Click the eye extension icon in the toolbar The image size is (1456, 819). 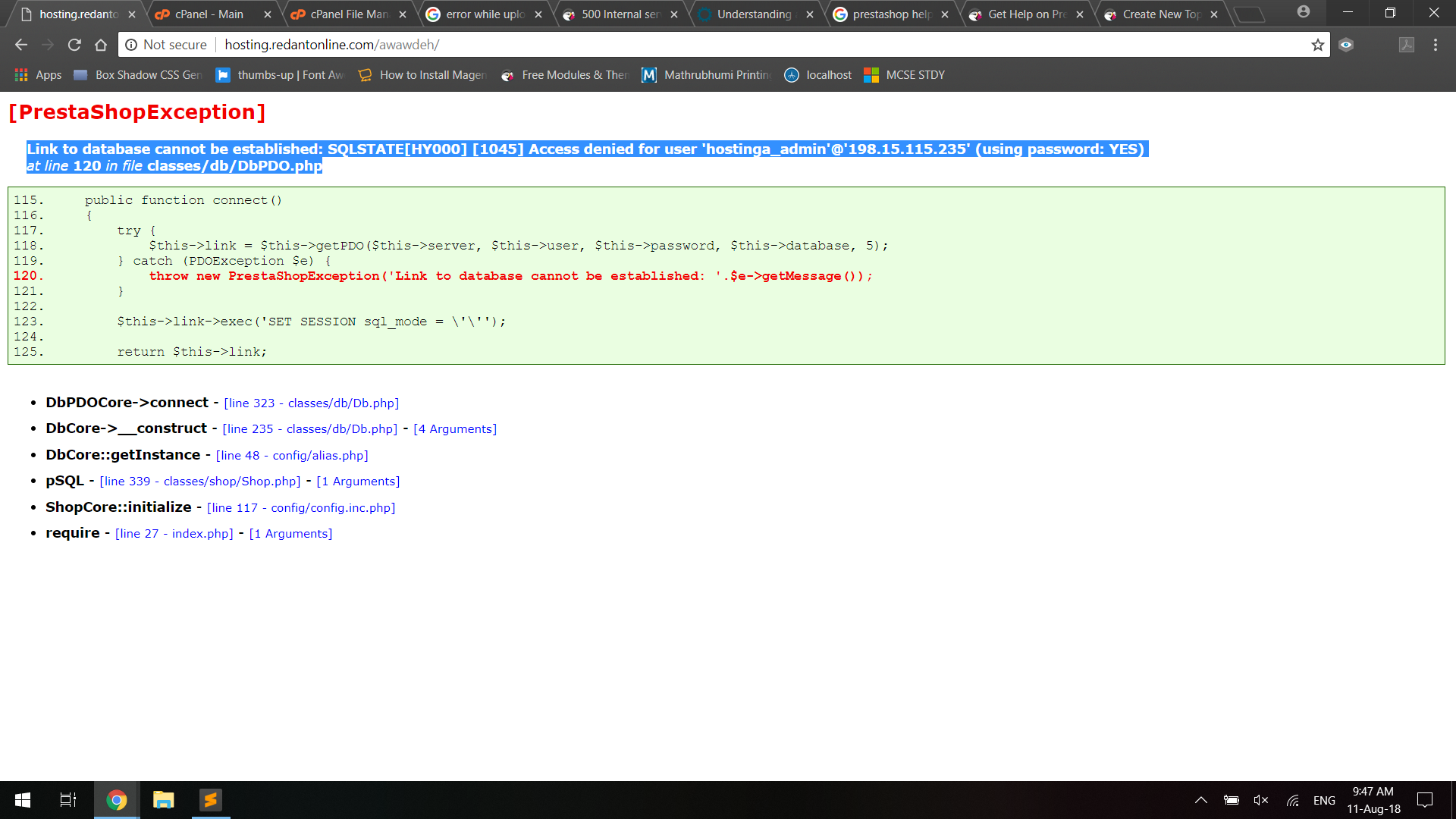(1346, 45)
